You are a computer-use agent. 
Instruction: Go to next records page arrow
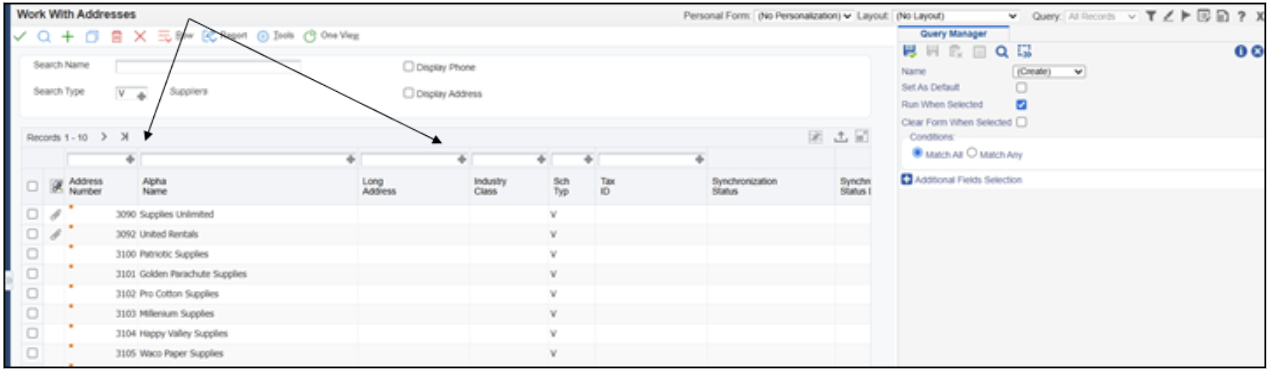104,136
